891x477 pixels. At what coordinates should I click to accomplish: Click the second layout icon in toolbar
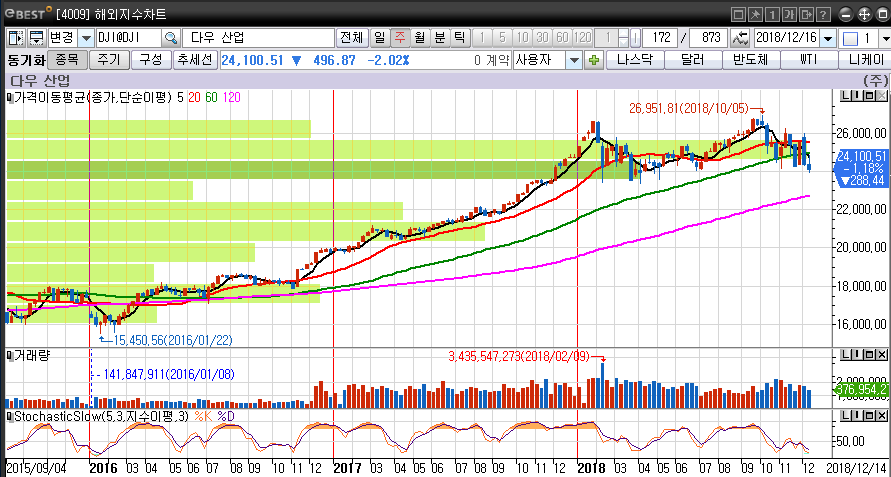click(x=36, y=37)
